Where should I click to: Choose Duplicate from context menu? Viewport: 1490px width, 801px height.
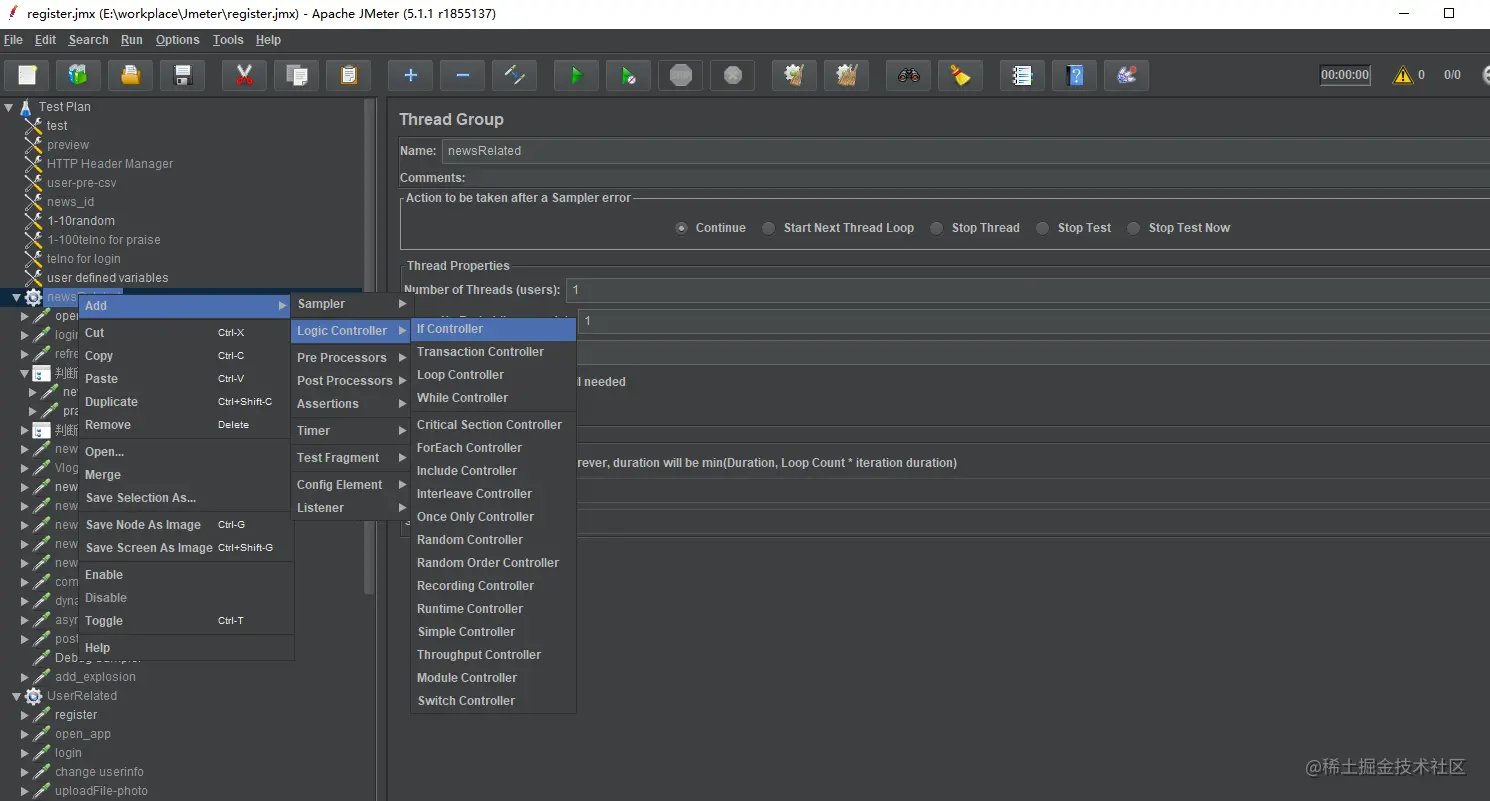point(186,402)
